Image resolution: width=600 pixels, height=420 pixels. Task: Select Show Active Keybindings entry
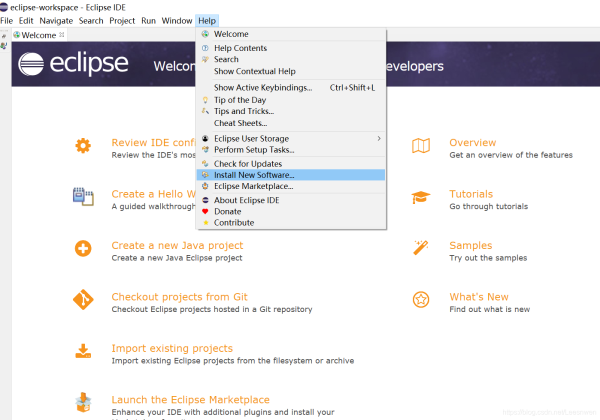tap(291, 88)
